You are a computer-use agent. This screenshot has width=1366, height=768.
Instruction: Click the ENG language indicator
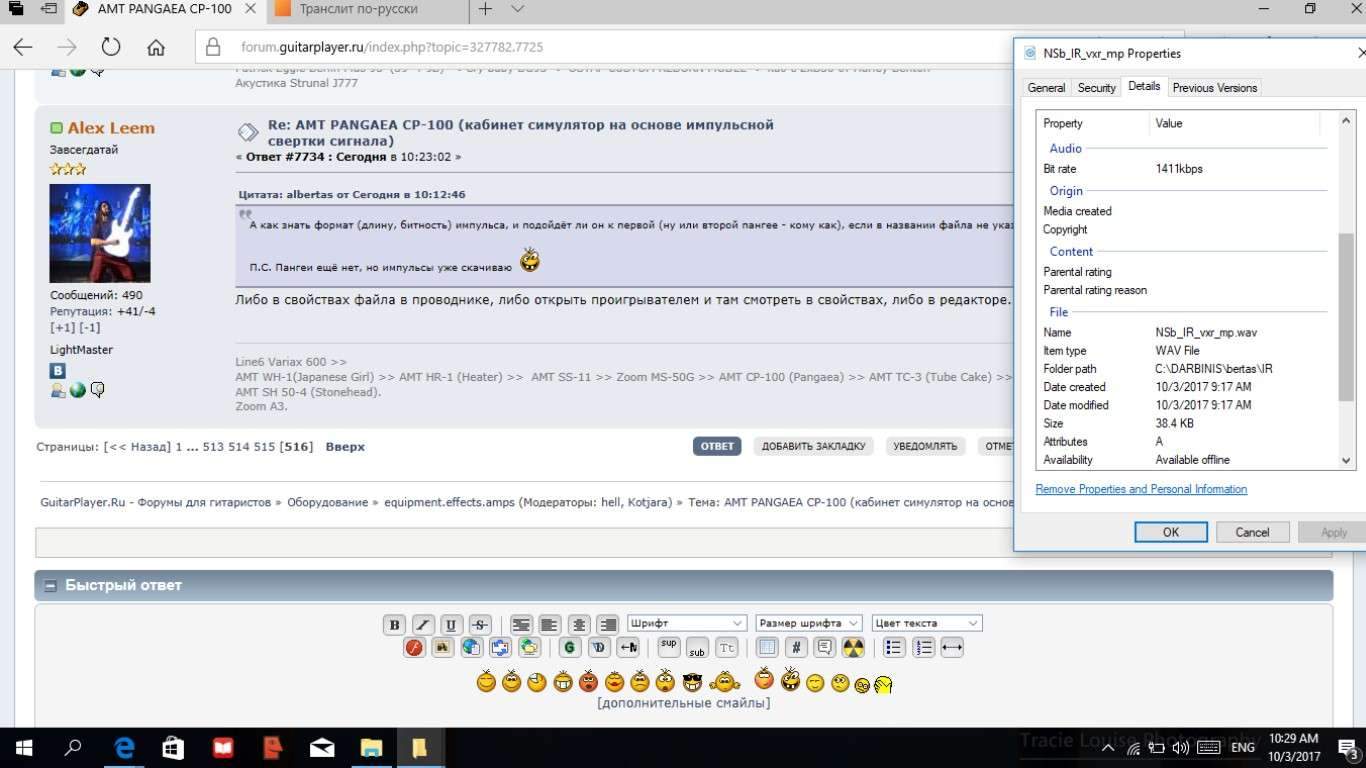click(x=1243, y=748)
